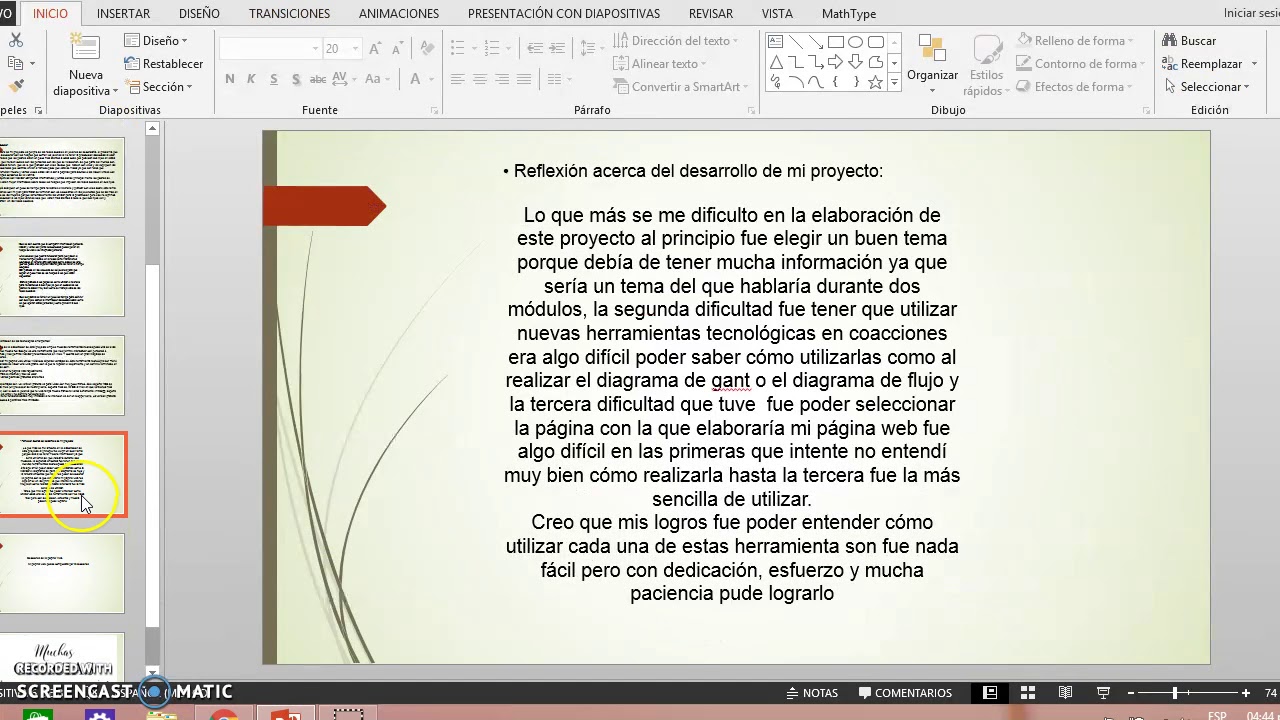
Task: Increase font size with the large A icon
Action: click(x=376, y=48)
